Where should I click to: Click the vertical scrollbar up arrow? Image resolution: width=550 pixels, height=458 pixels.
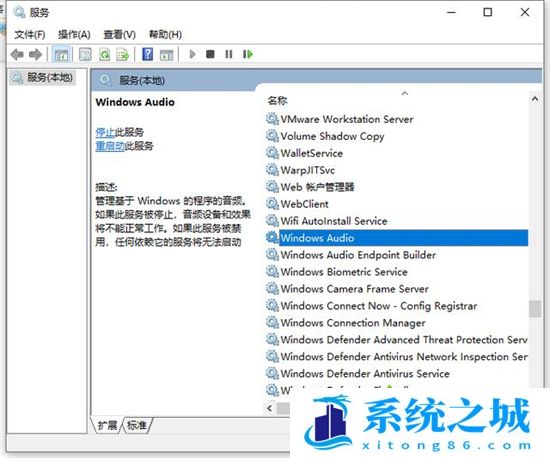[x=535, y=99]
